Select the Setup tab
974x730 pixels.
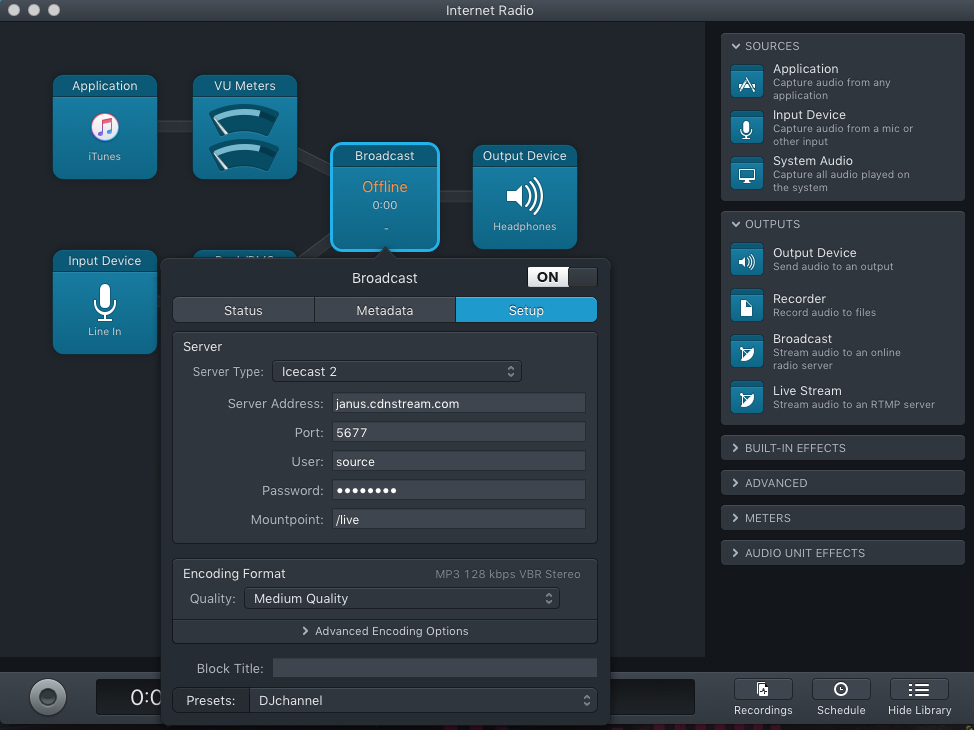pos(526,310)
